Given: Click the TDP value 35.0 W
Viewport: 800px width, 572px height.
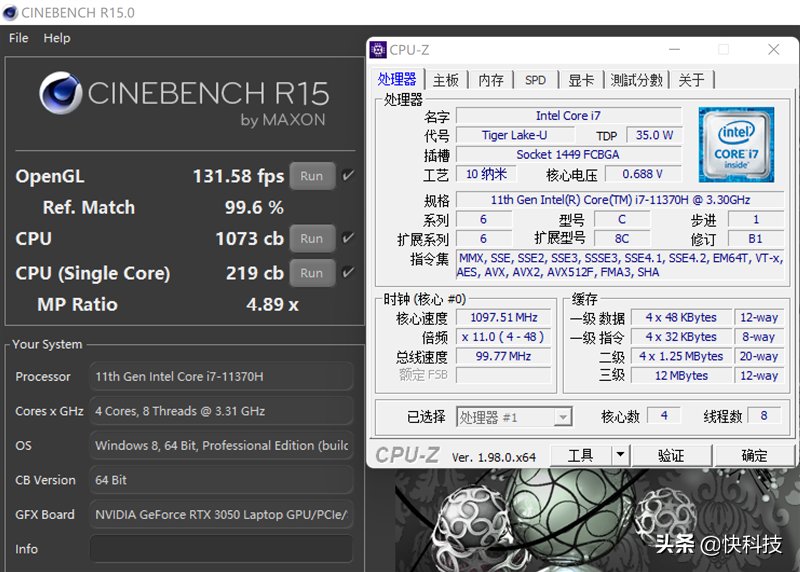Looking at the screenshot, I should tap(655, 135).
